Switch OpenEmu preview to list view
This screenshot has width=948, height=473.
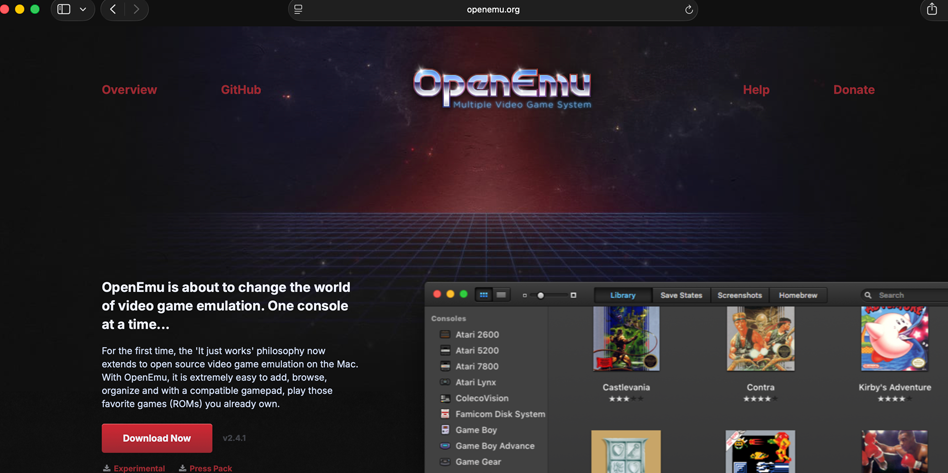(501, 295)
